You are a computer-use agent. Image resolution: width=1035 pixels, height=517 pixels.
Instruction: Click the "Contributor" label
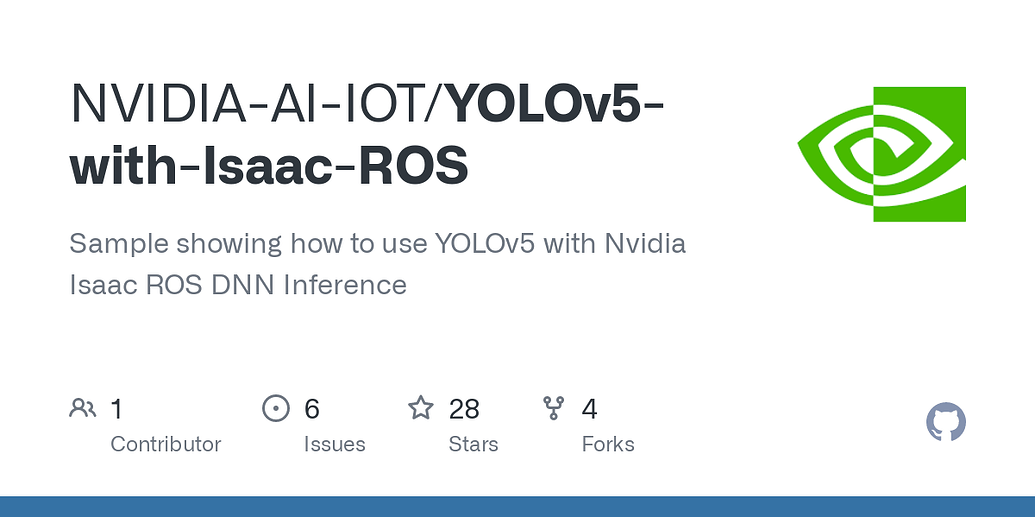[165, 444]
